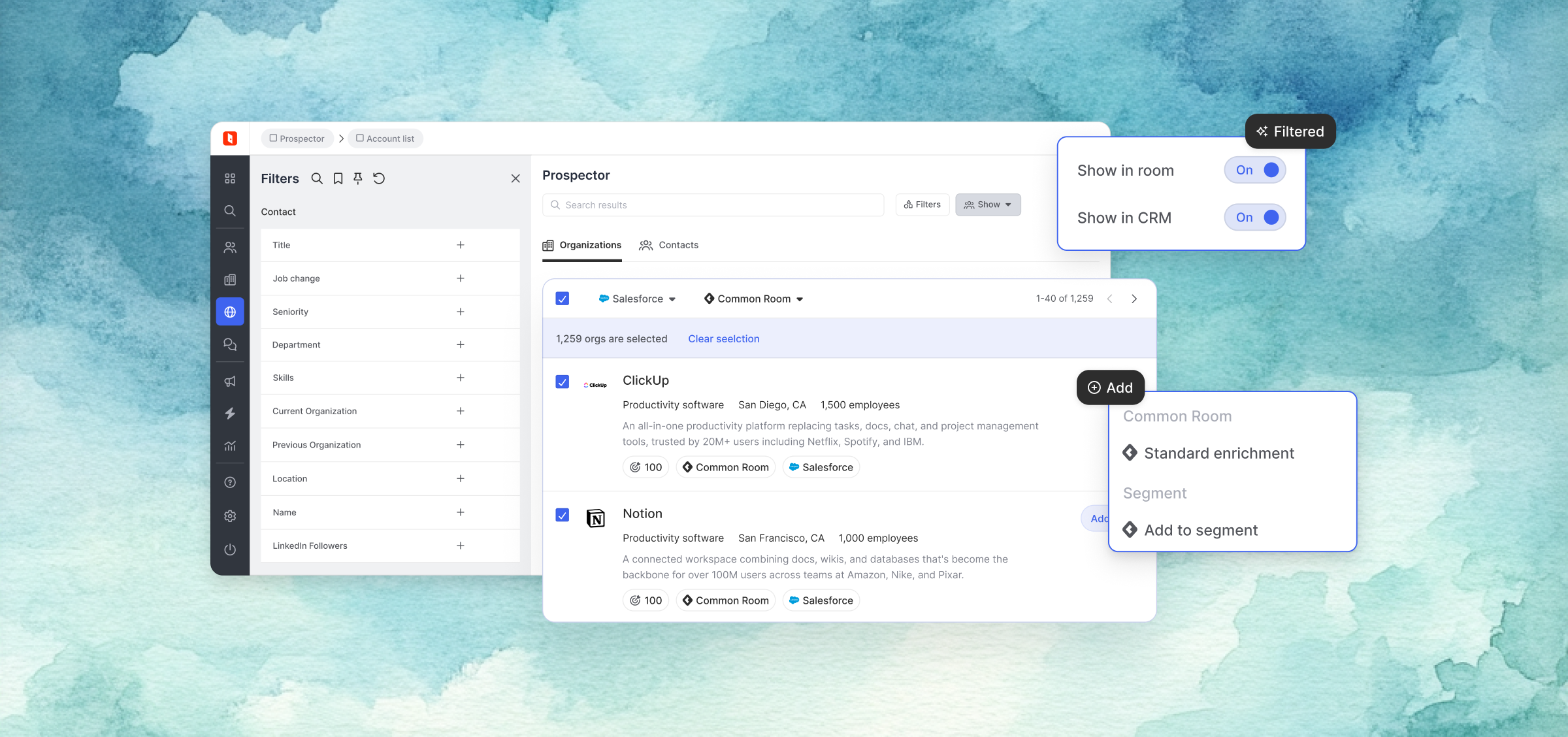Viewport: 1568px width, 737px height.
Task: Click the pin icon beside Filters
Action: tap(358, 178)
